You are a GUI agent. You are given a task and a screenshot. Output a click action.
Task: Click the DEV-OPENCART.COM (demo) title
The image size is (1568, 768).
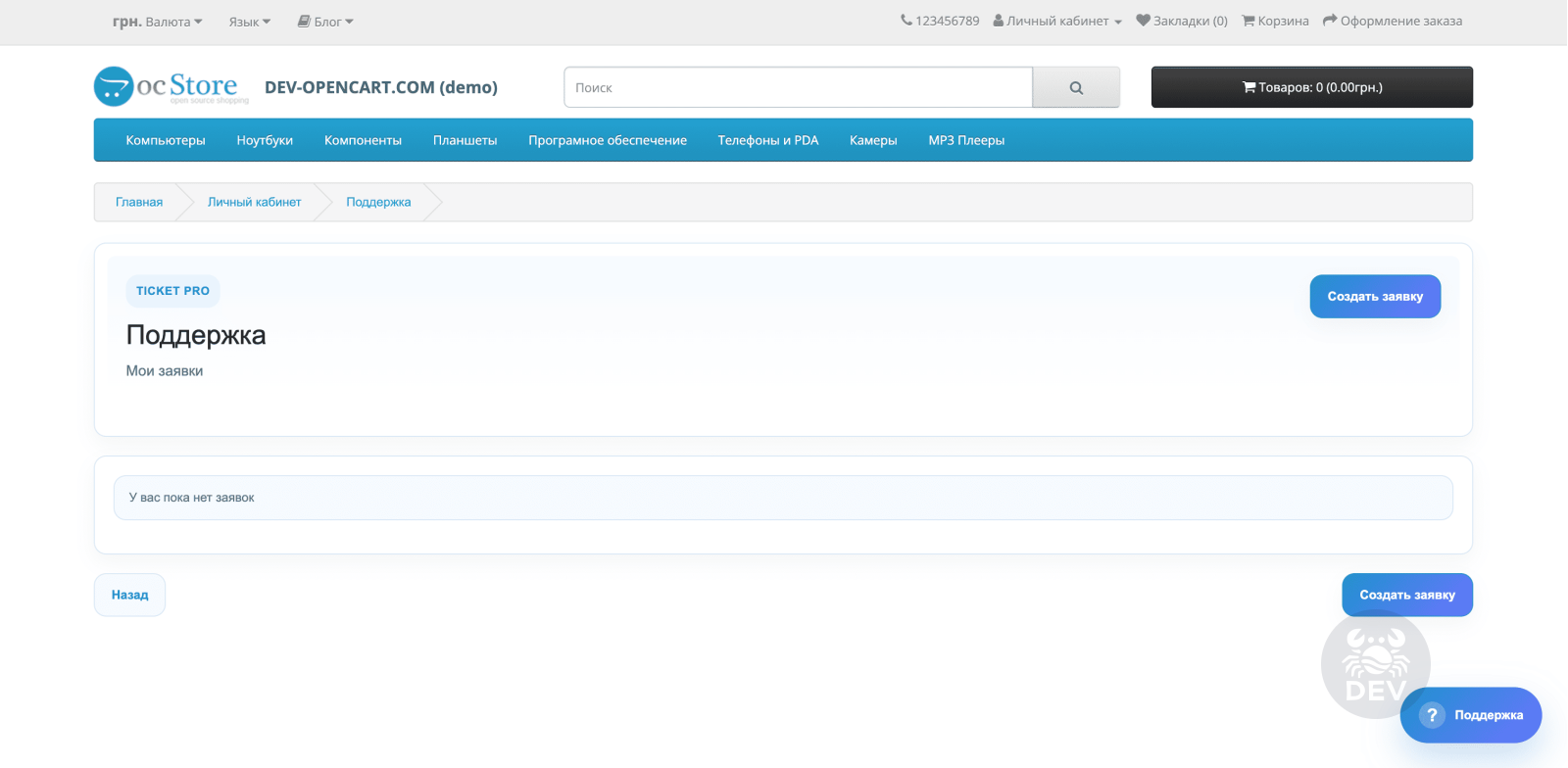381,87
